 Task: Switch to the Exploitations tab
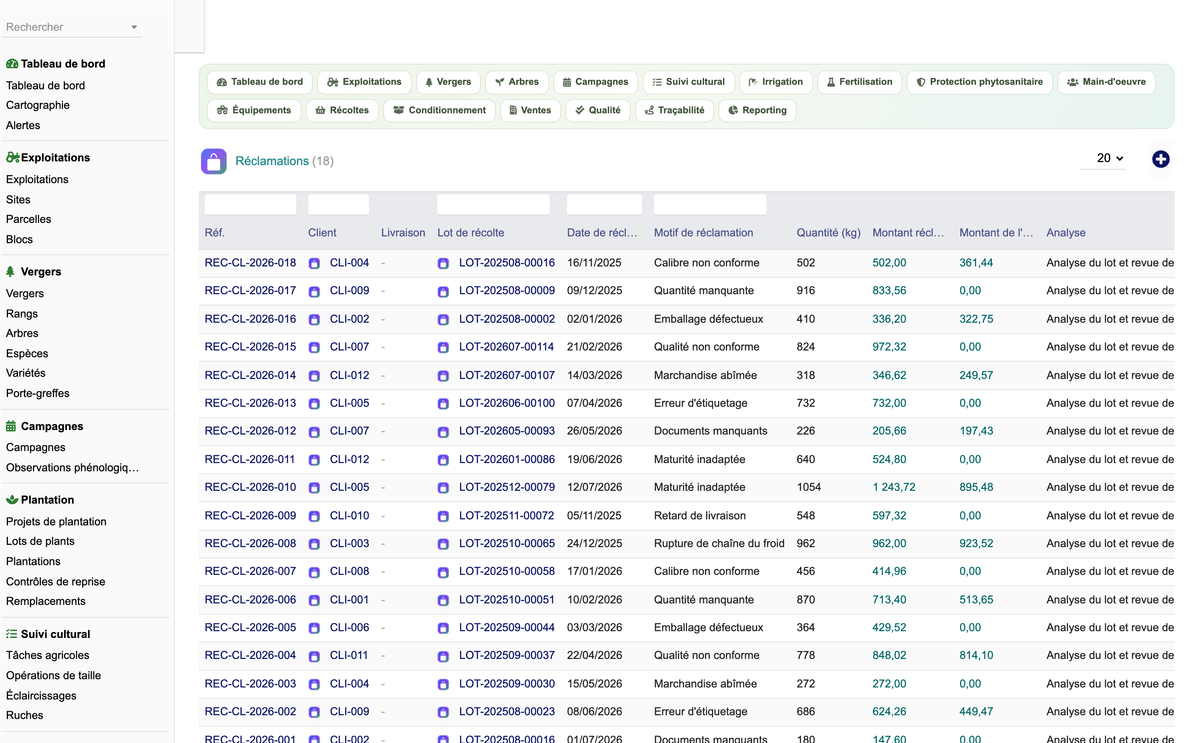364,82
